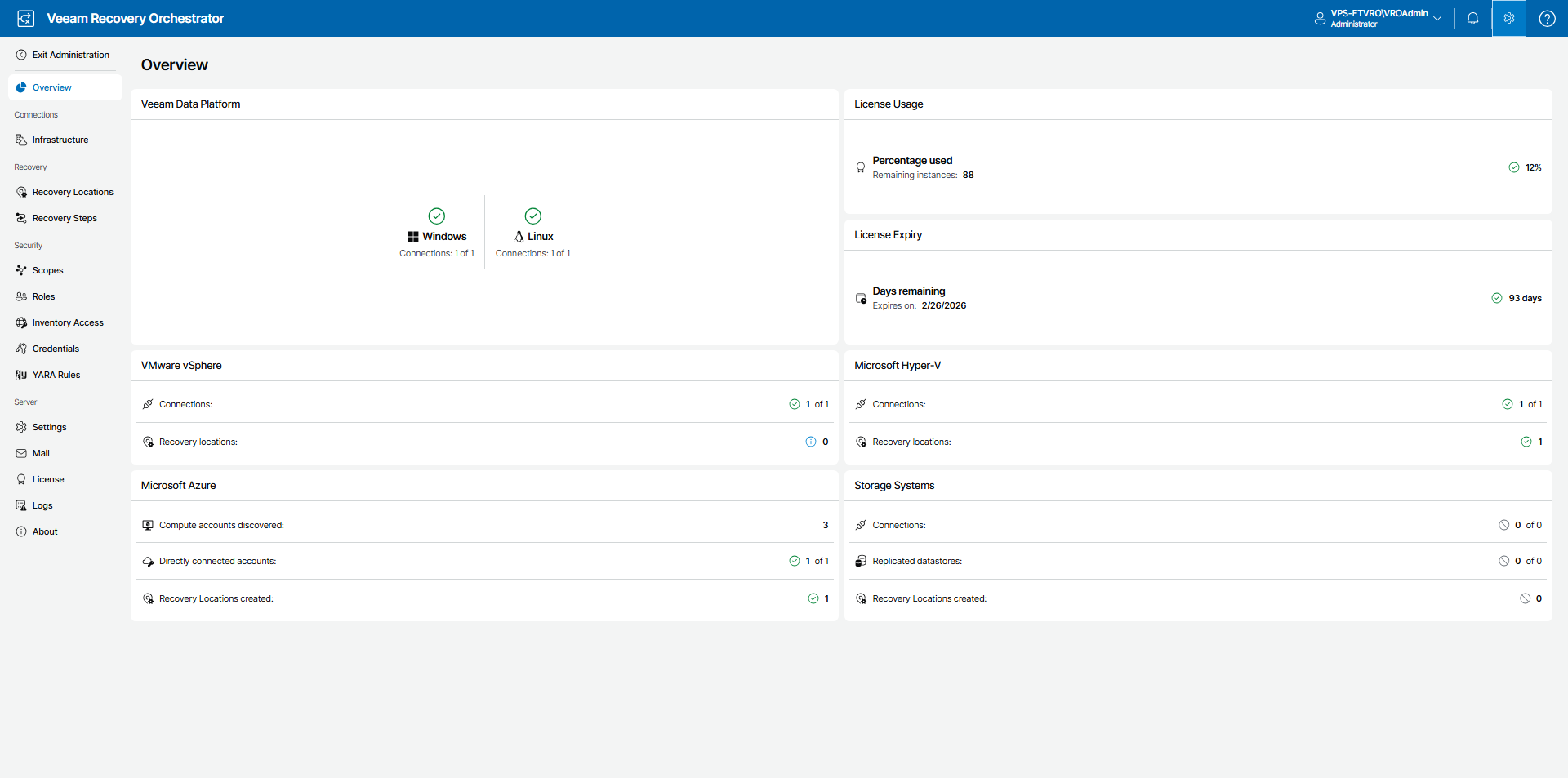Open Linux connections 1 of 1 link

pos(532,253)
